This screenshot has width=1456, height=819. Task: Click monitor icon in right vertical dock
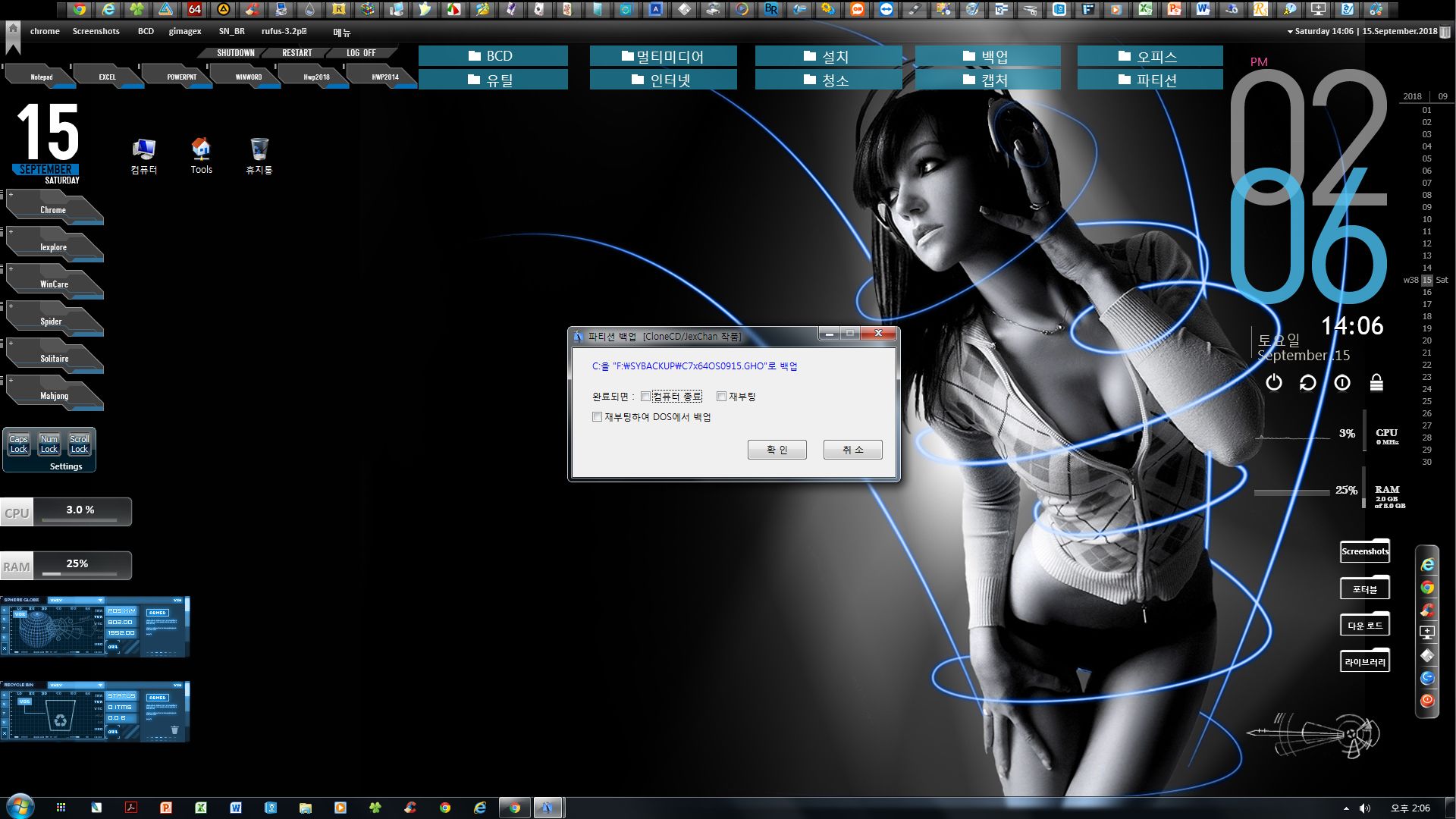pyautogui.click(x=1427, y=632)
